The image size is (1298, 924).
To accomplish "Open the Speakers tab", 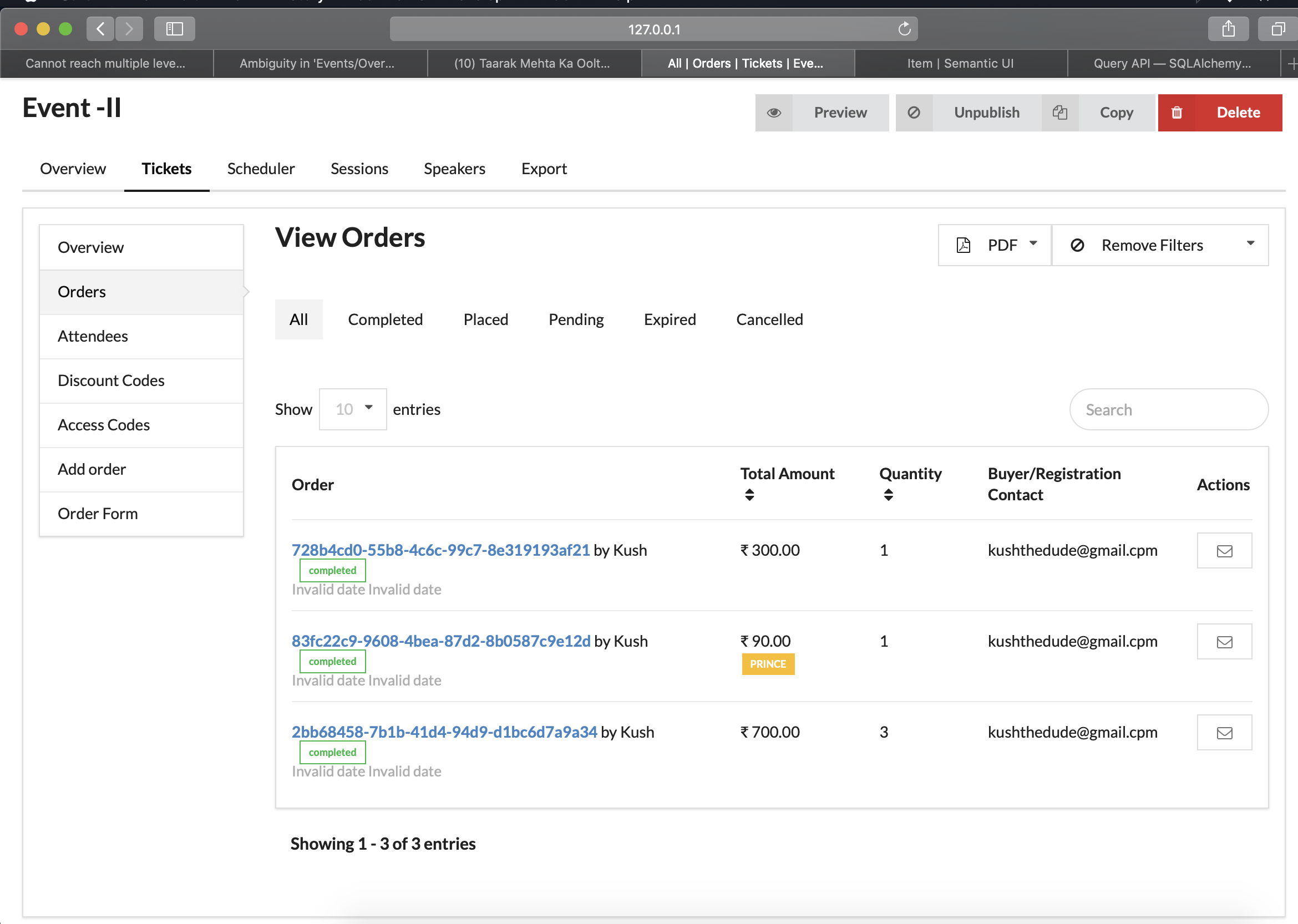I will click(x=454, y=169).
